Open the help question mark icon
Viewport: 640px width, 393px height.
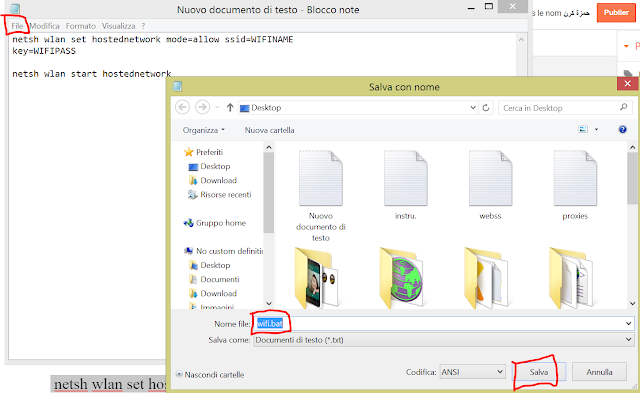pos(622,129)
